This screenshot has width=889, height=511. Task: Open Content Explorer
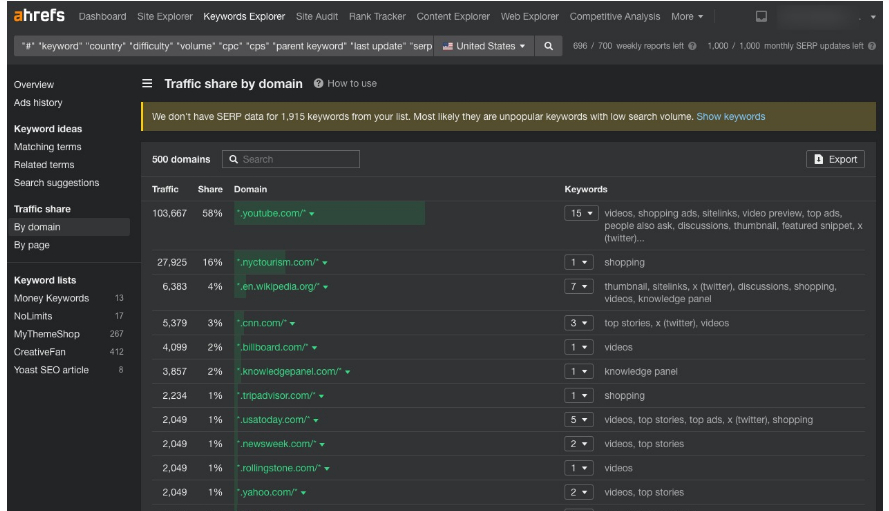pos(453,16)
